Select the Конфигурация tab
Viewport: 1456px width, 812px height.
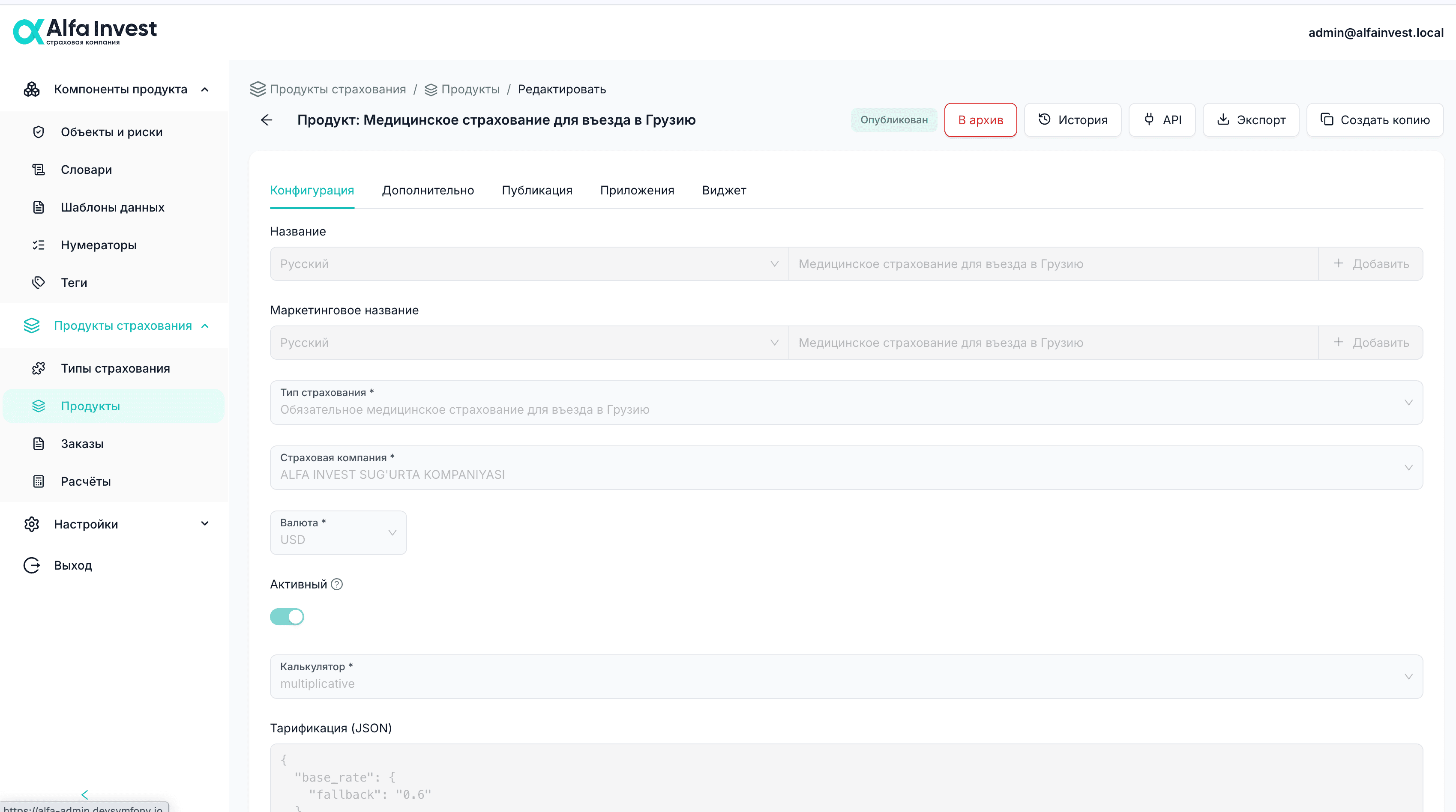pyautogui.click(x=312, y=191)
